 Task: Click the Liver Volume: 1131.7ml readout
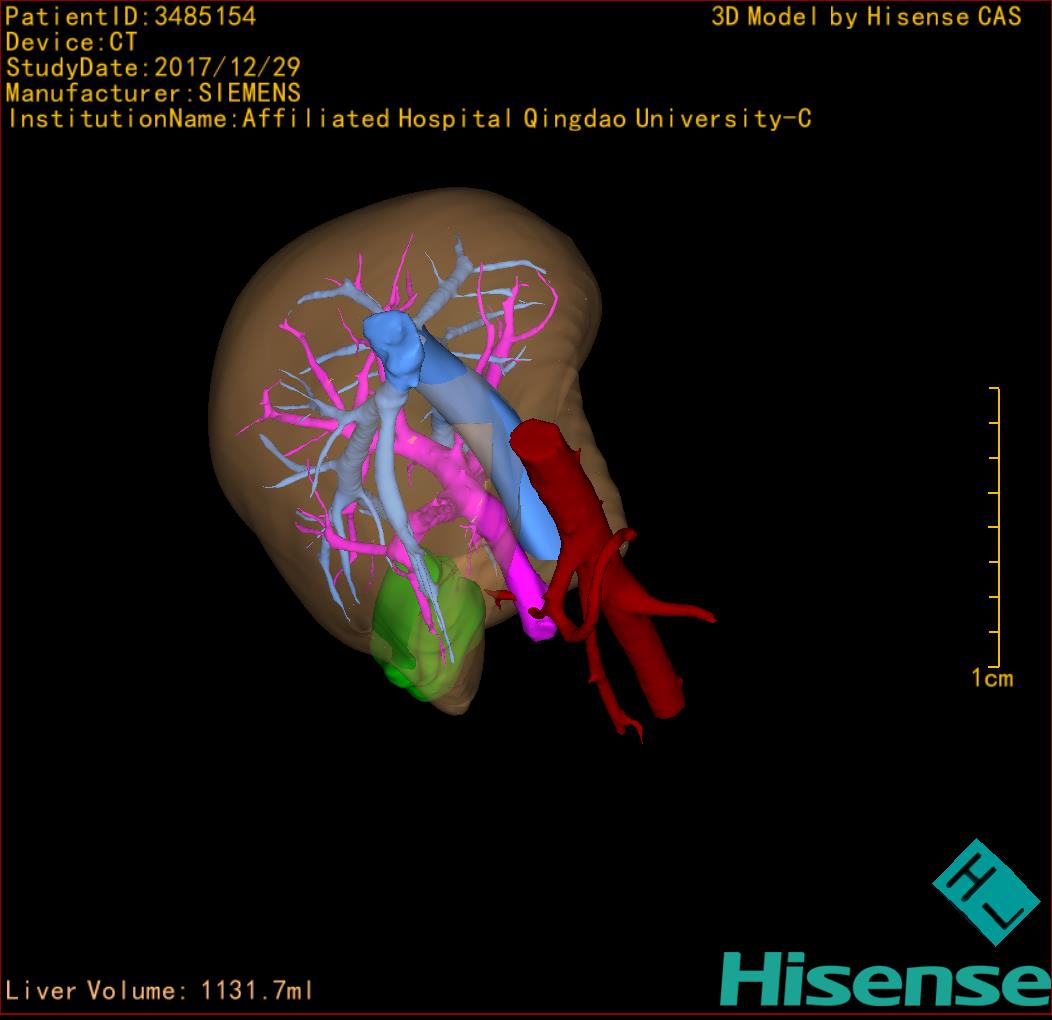(x=160, y=991)
